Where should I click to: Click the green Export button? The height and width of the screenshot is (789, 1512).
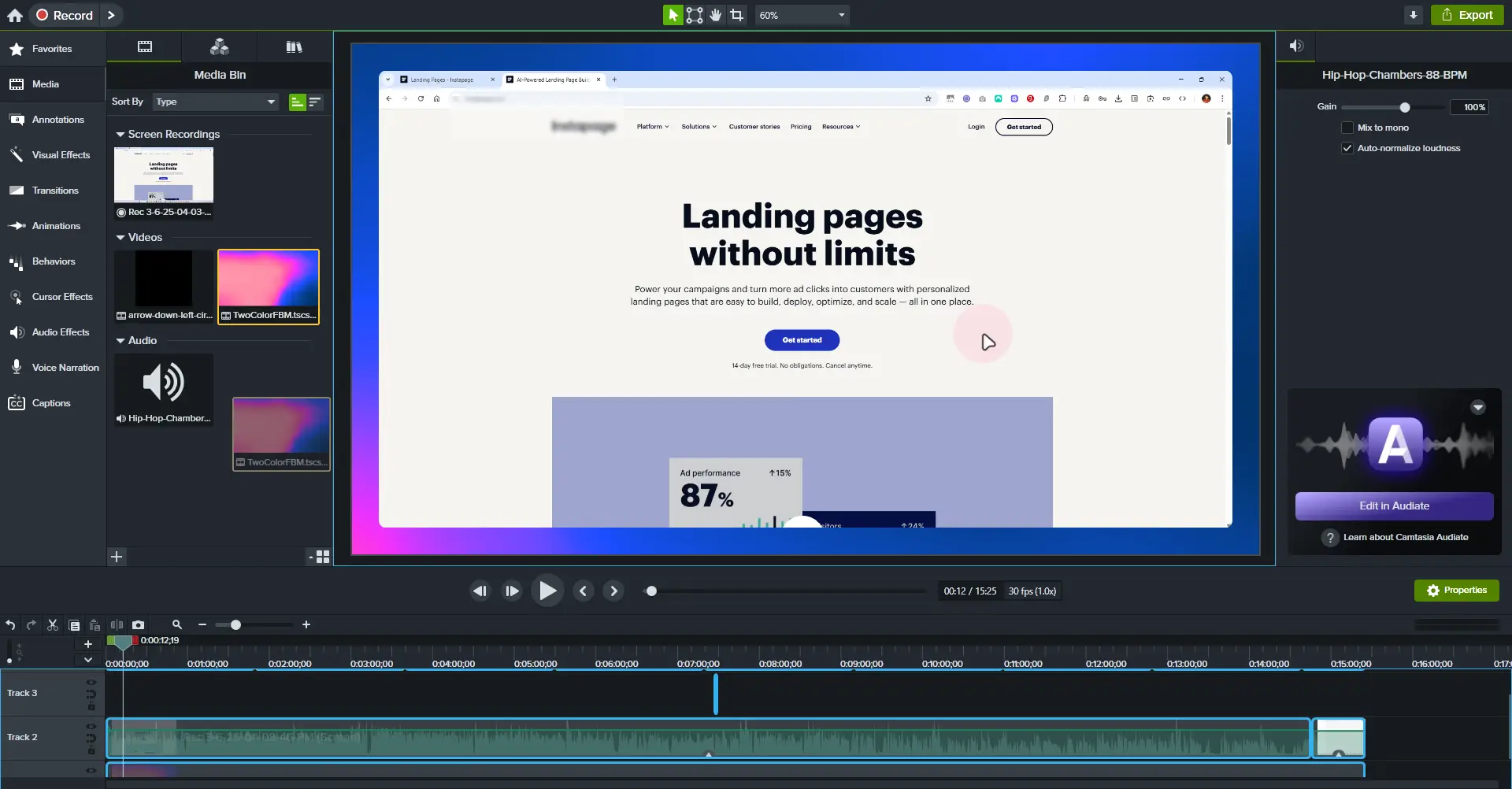pyautogui.click(x=1466, y=15)
